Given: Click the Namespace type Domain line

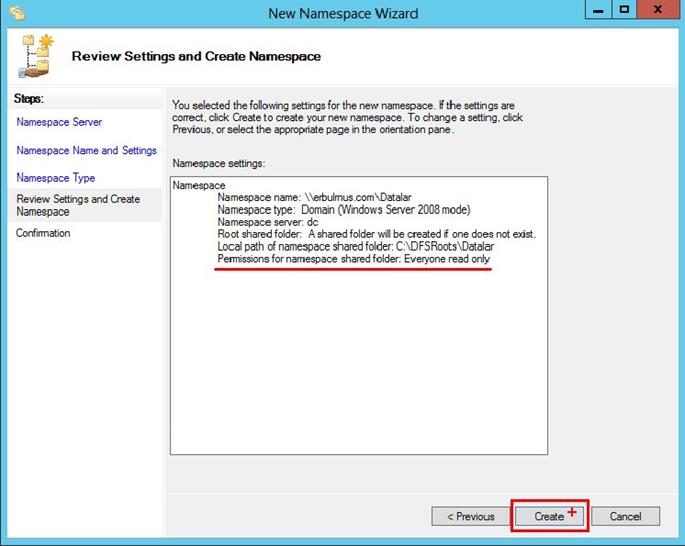Looking at the screenshot, I should 343,210.
